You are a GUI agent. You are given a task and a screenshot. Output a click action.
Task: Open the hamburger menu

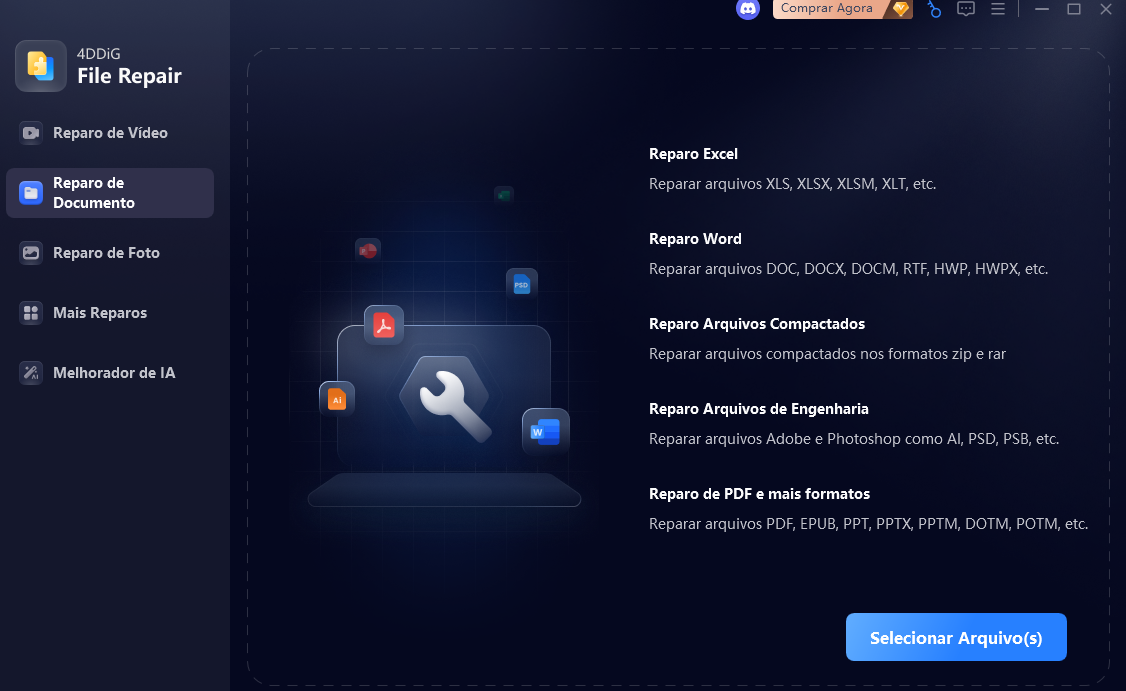[x=998, y=9]
